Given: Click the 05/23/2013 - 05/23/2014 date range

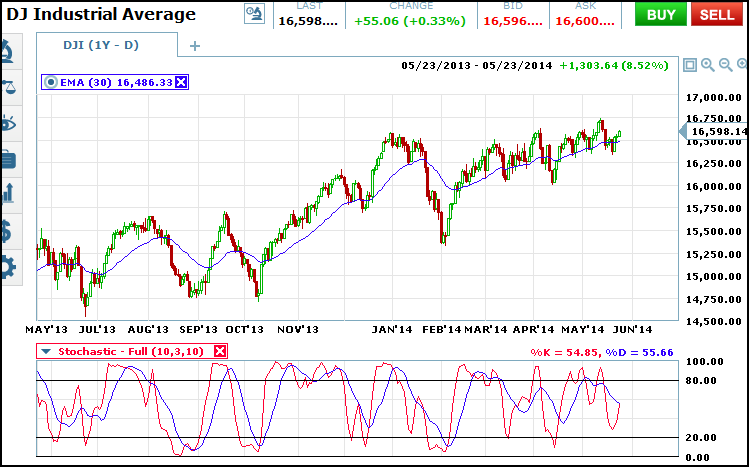Looking at the screenshot, I should [x=477, y=65].
